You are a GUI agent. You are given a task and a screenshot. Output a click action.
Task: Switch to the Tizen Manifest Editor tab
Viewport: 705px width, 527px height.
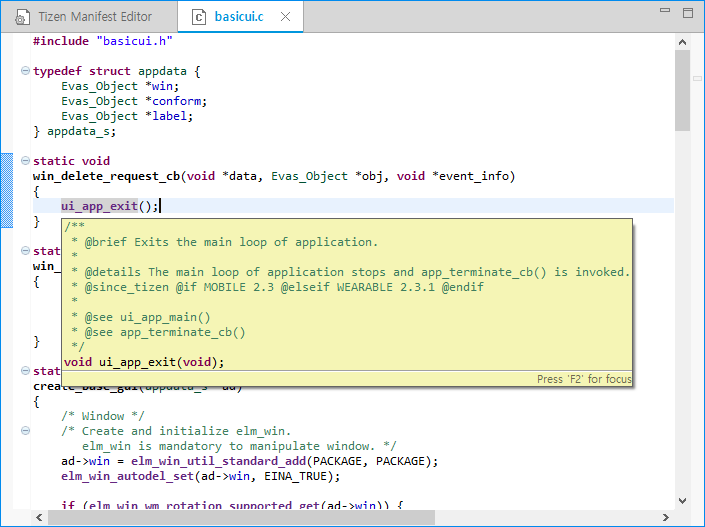pos(94,17)
